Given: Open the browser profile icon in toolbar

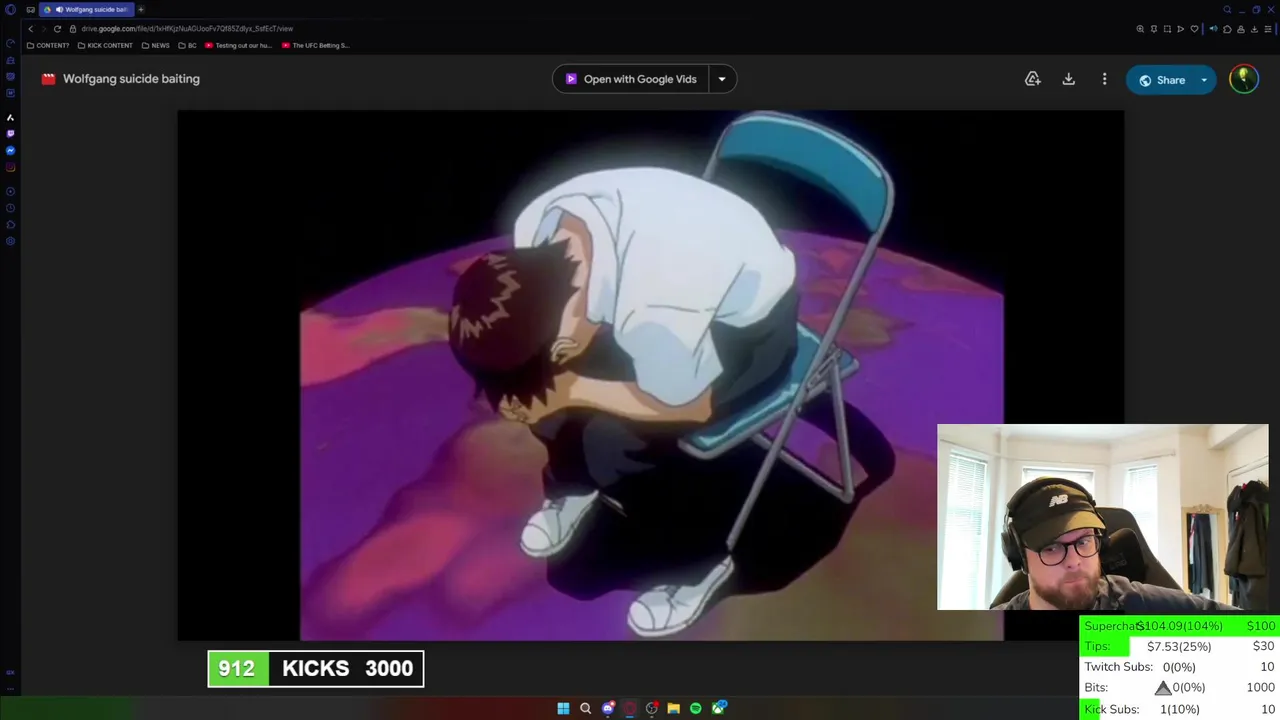Looking at the screenshot, I should click(1241, 29).
